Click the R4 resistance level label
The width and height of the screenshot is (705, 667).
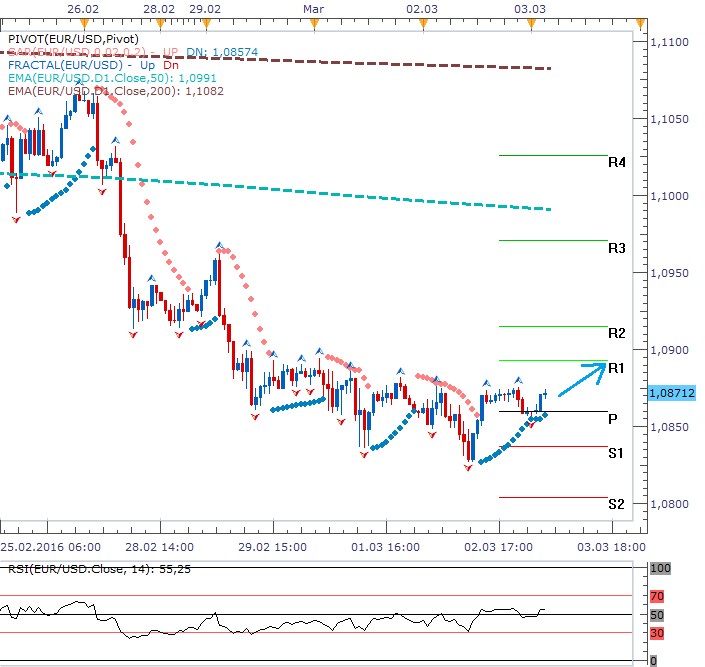(x=616, y=162)
